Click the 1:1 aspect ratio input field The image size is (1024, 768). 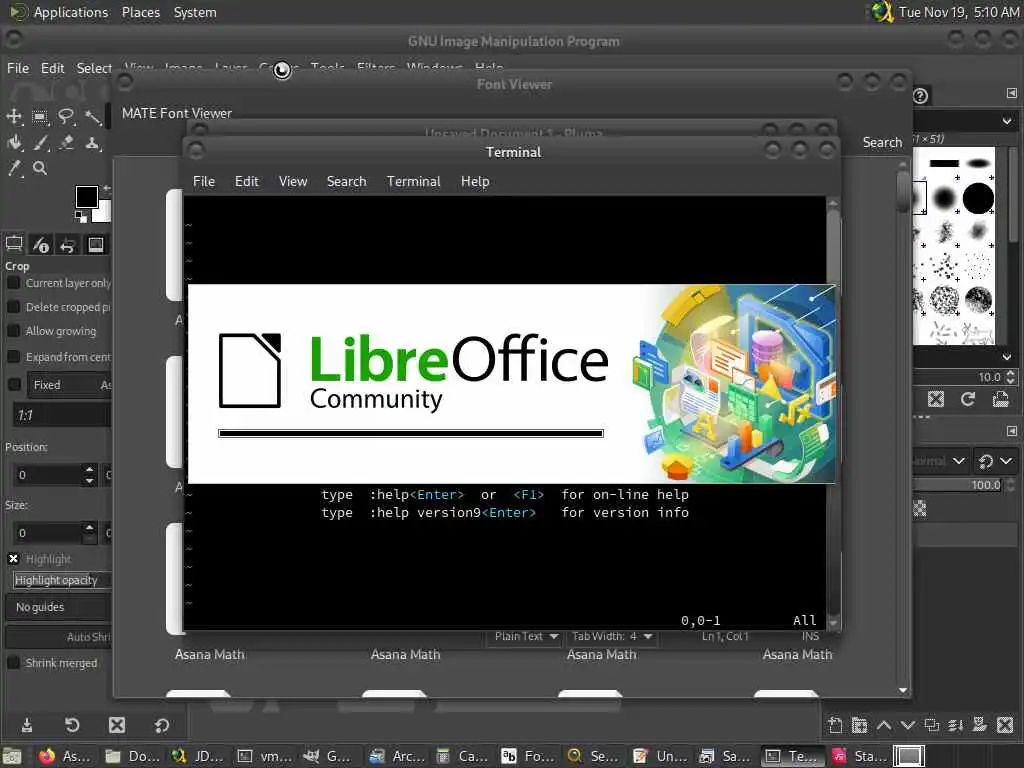click(62, 415)
